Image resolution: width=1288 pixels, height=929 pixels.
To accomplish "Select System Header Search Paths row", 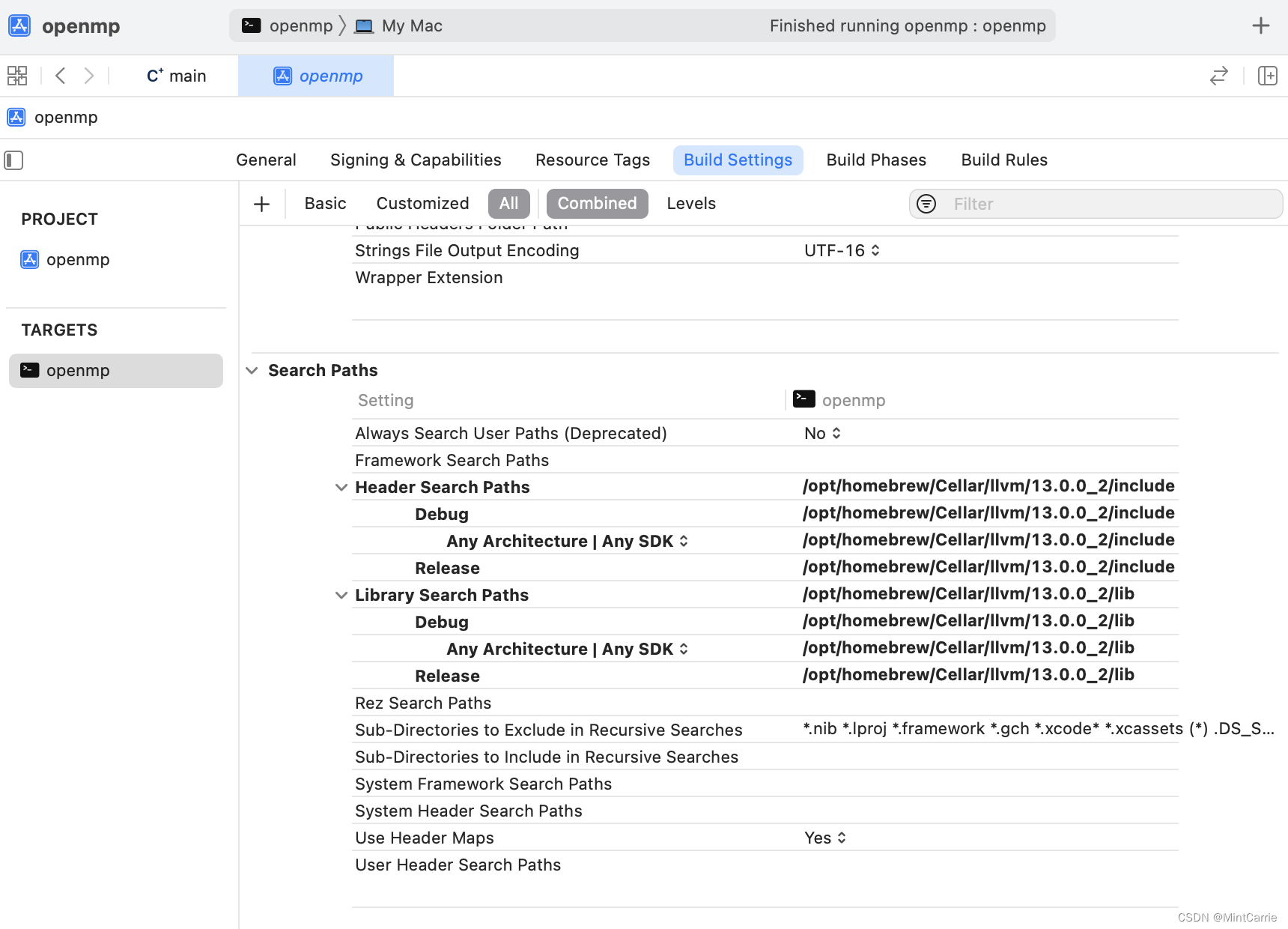I will pos(765,811).
